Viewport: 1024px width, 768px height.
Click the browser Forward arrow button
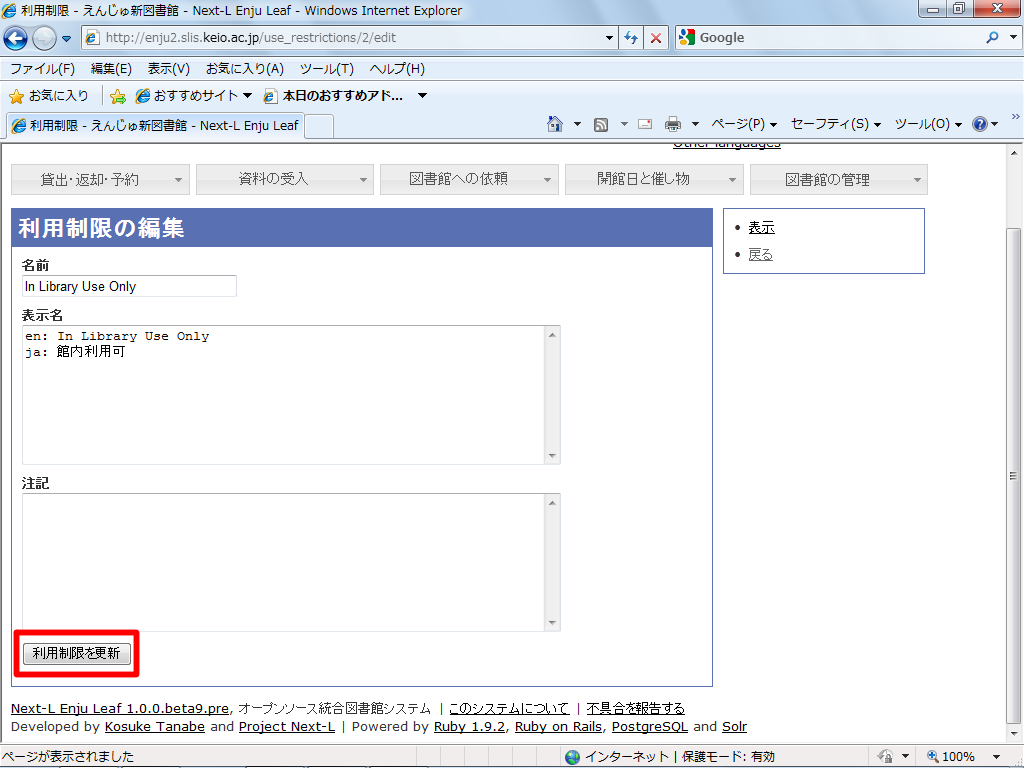click(x=44, y=38)
